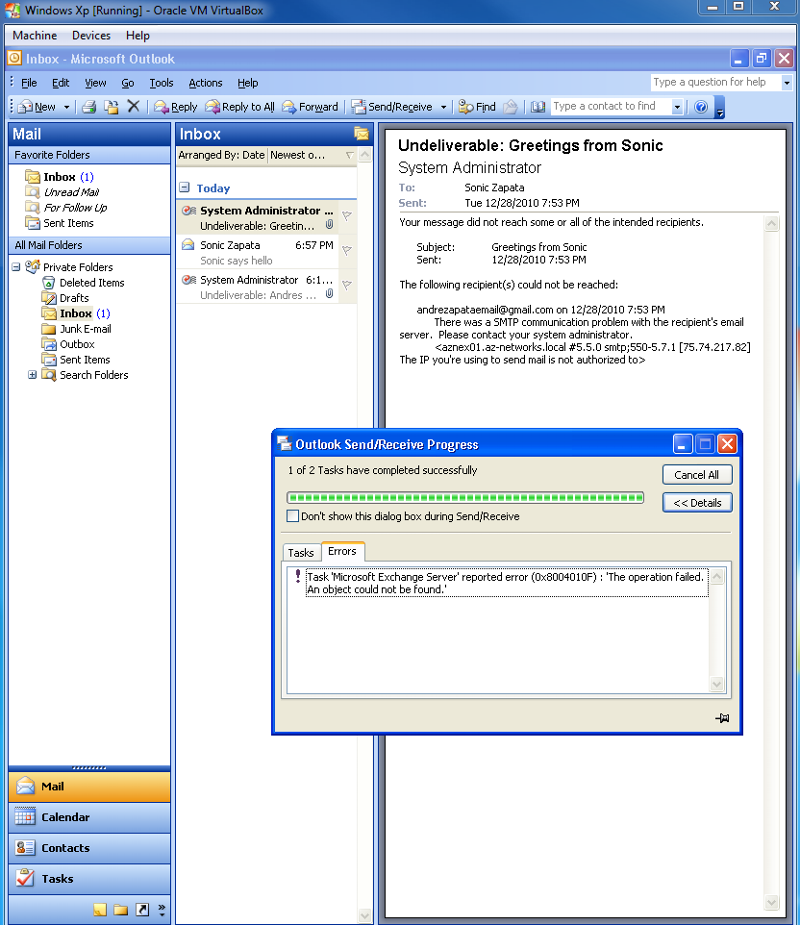Open the Send/Receive dropdown arrow
Viewport: 800px width, 925px height.
(x=444, y=107)
